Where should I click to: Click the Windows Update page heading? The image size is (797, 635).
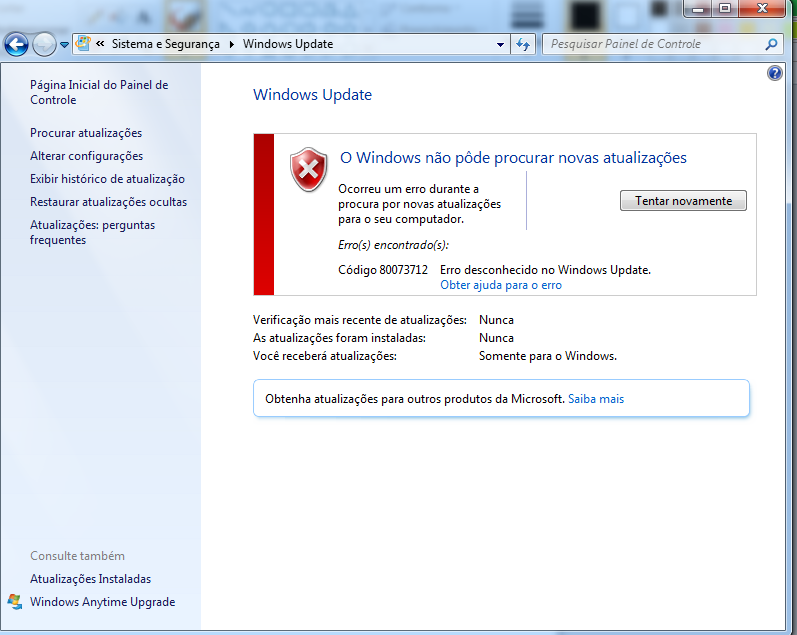coord(313,95)
